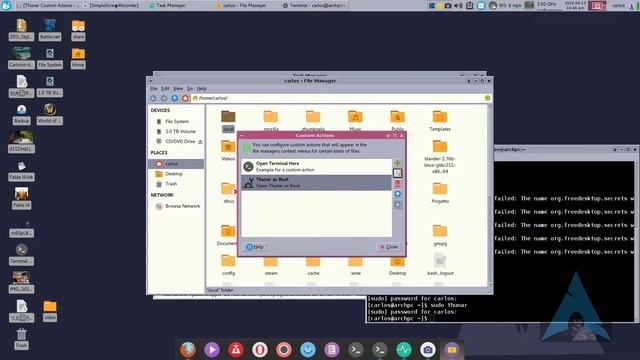This screenshot has width=640, height=360.
Task: Select the .bash_logout file
Action: click(440, 264)
